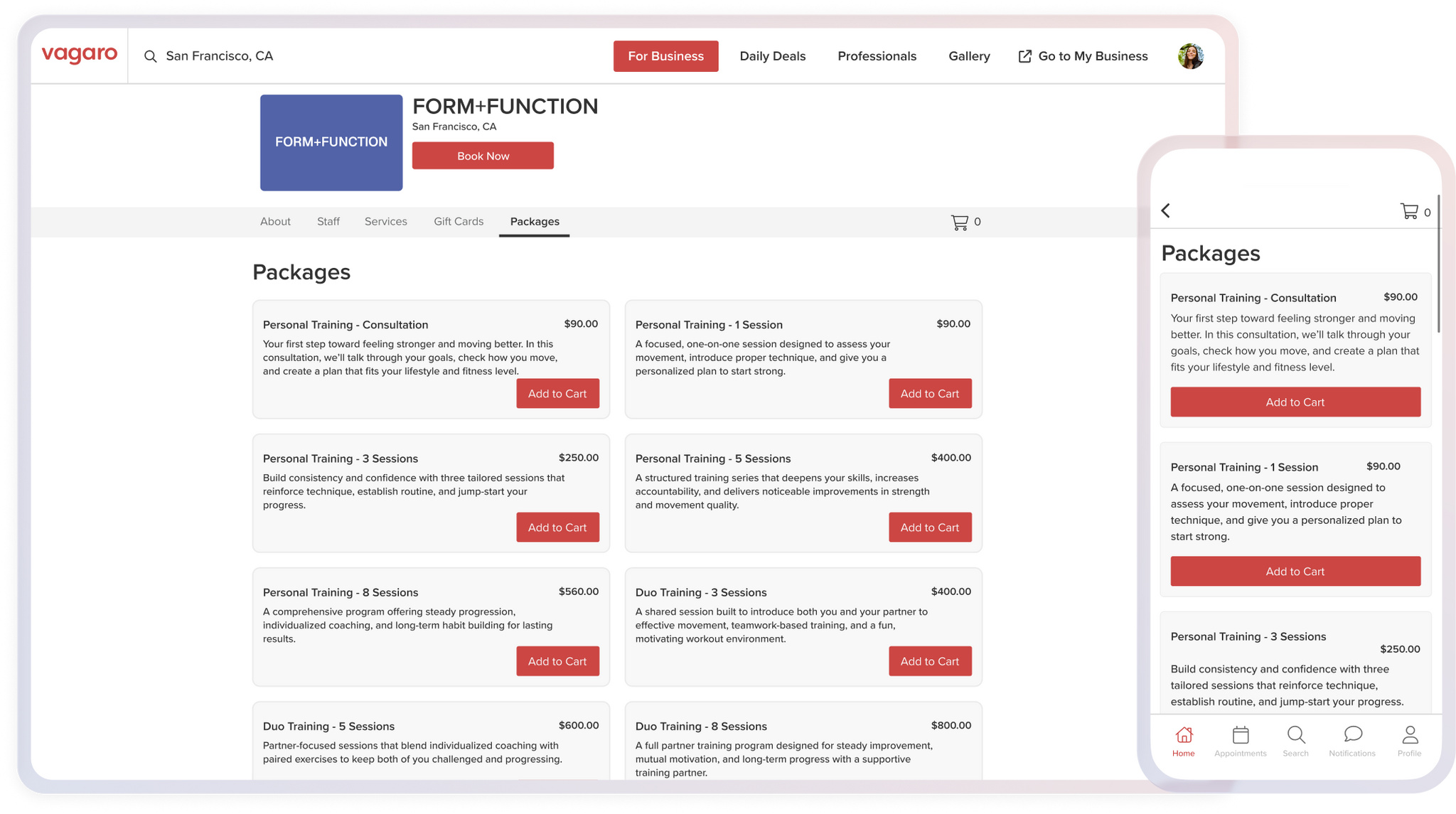Image resolution: width=1456 pixels, height=814 pixels.
Task: Click the mobile view scrollbar
Action: coord(1439,263)
